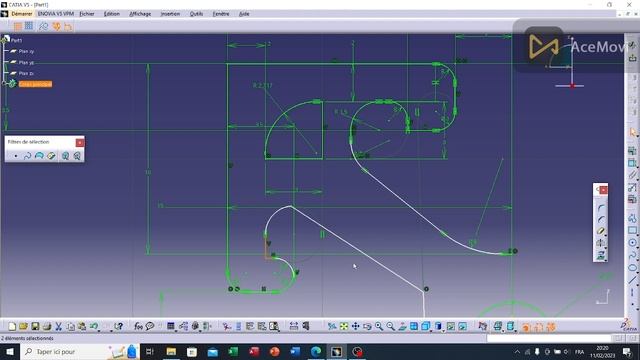The image size is (640, 360).
Task: Click the Fit All In view icon
Action: [344, 326]
